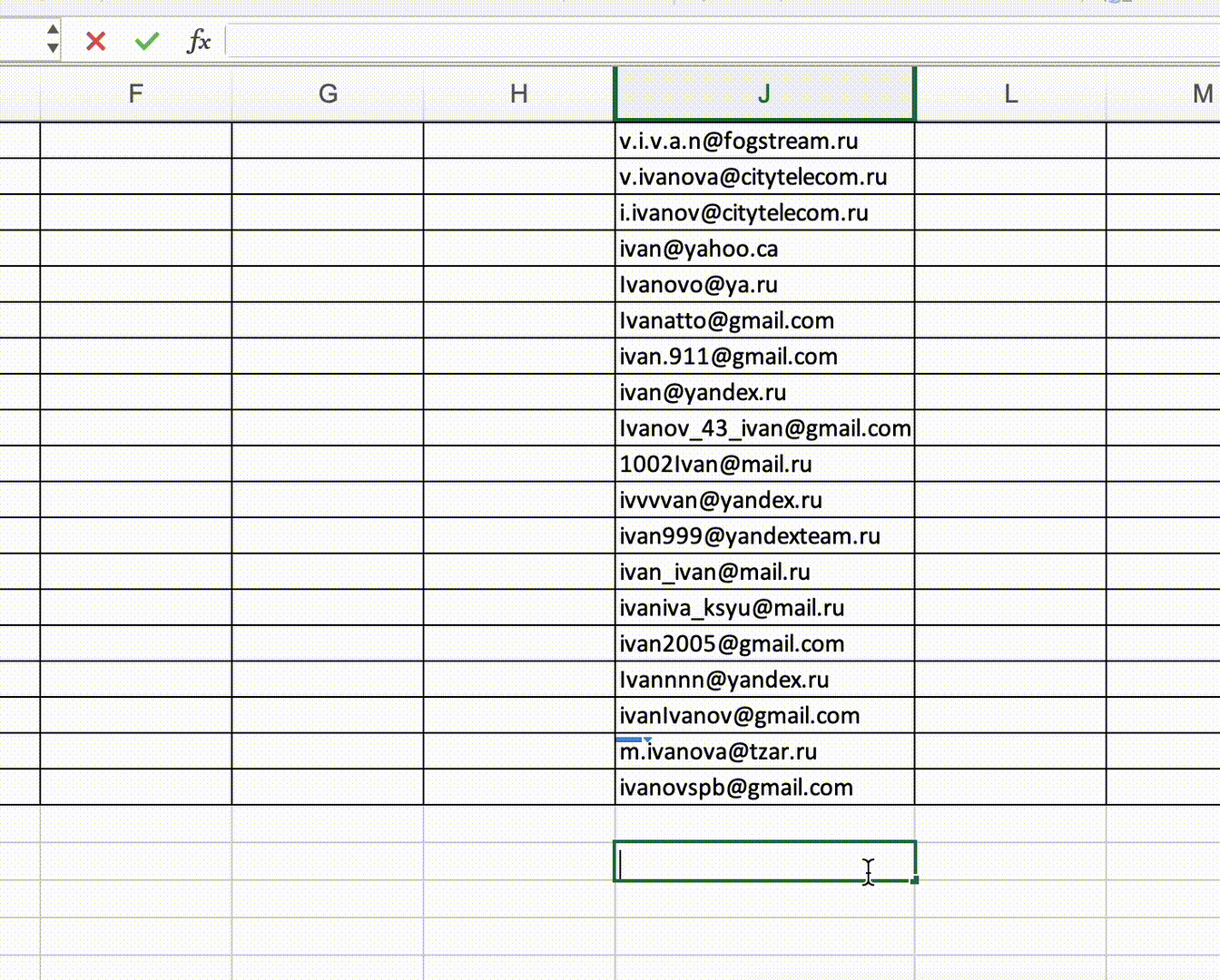1220x980 pixels.
Task: Open Insert Function with the fx icon
Action: coord(198,41)
